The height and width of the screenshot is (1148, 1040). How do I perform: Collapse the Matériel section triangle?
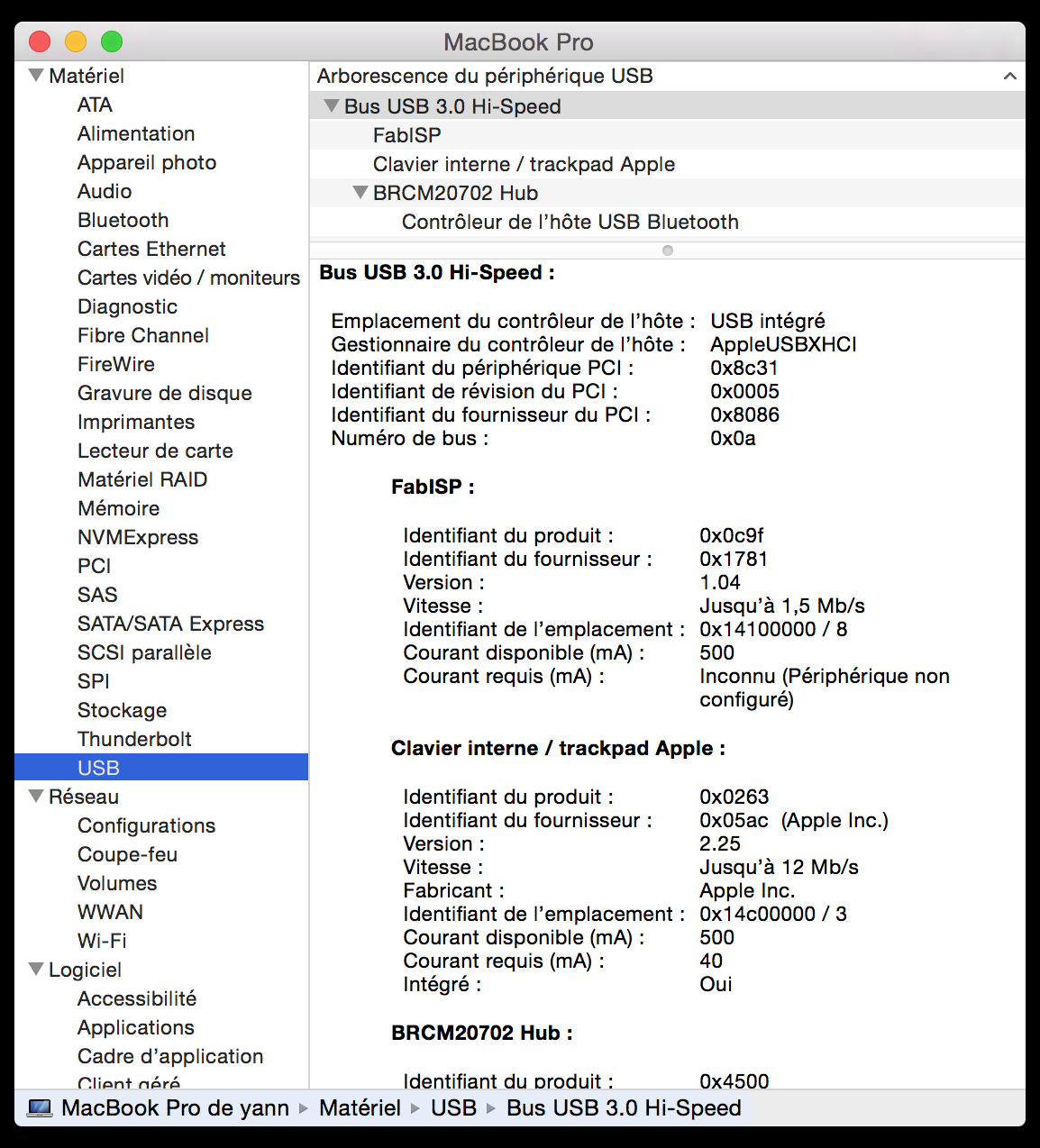coord(36,76)
